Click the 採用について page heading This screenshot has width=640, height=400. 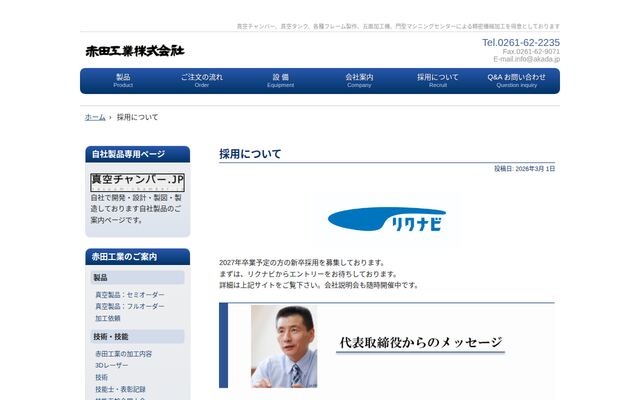pyautogui.click(x=250, y=154)
